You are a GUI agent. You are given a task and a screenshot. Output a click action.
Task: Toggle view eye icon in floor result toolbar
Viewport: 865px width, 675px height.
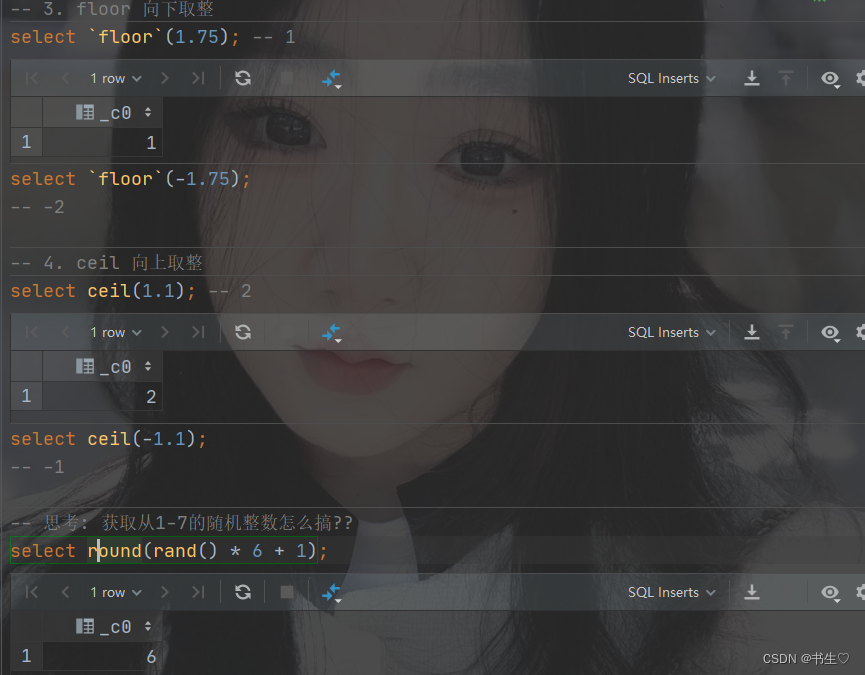click(830, 79)
